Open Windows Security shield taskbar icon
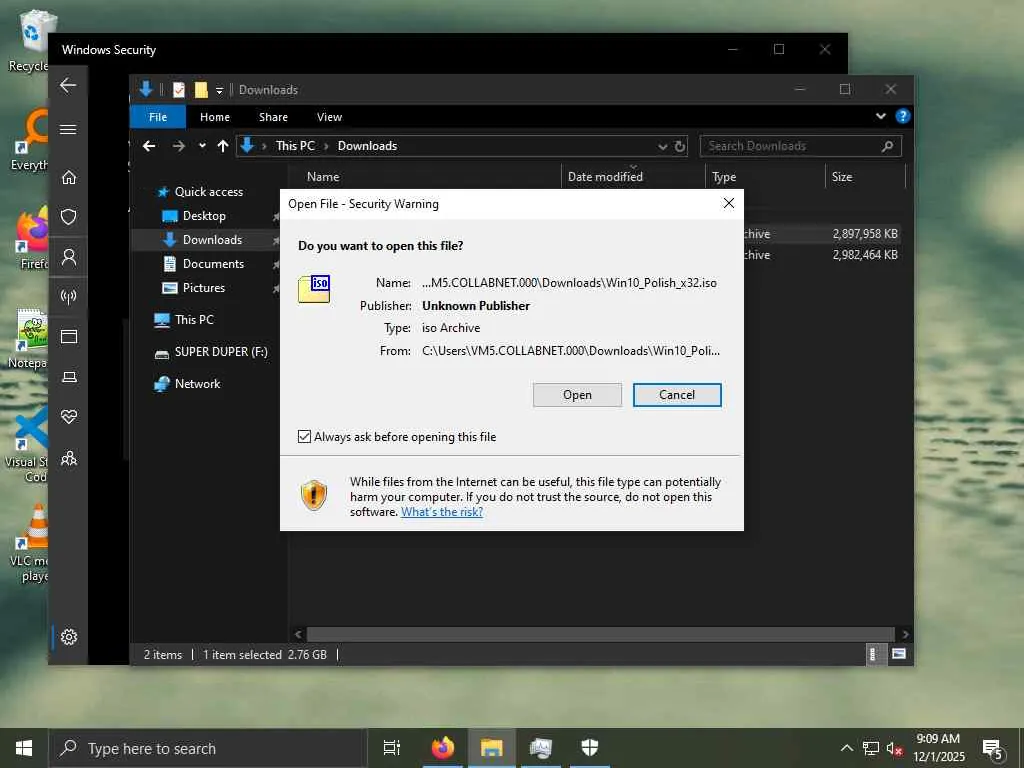1024x768 pixels. (x=590, y=748)
